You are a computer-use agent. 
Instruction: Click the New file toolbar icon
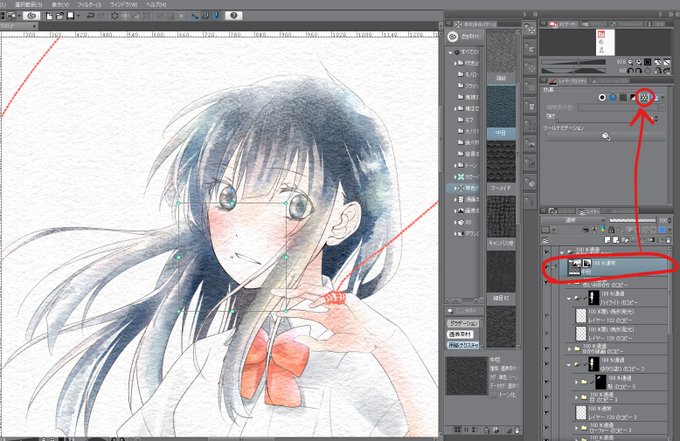tap(49, 16)
